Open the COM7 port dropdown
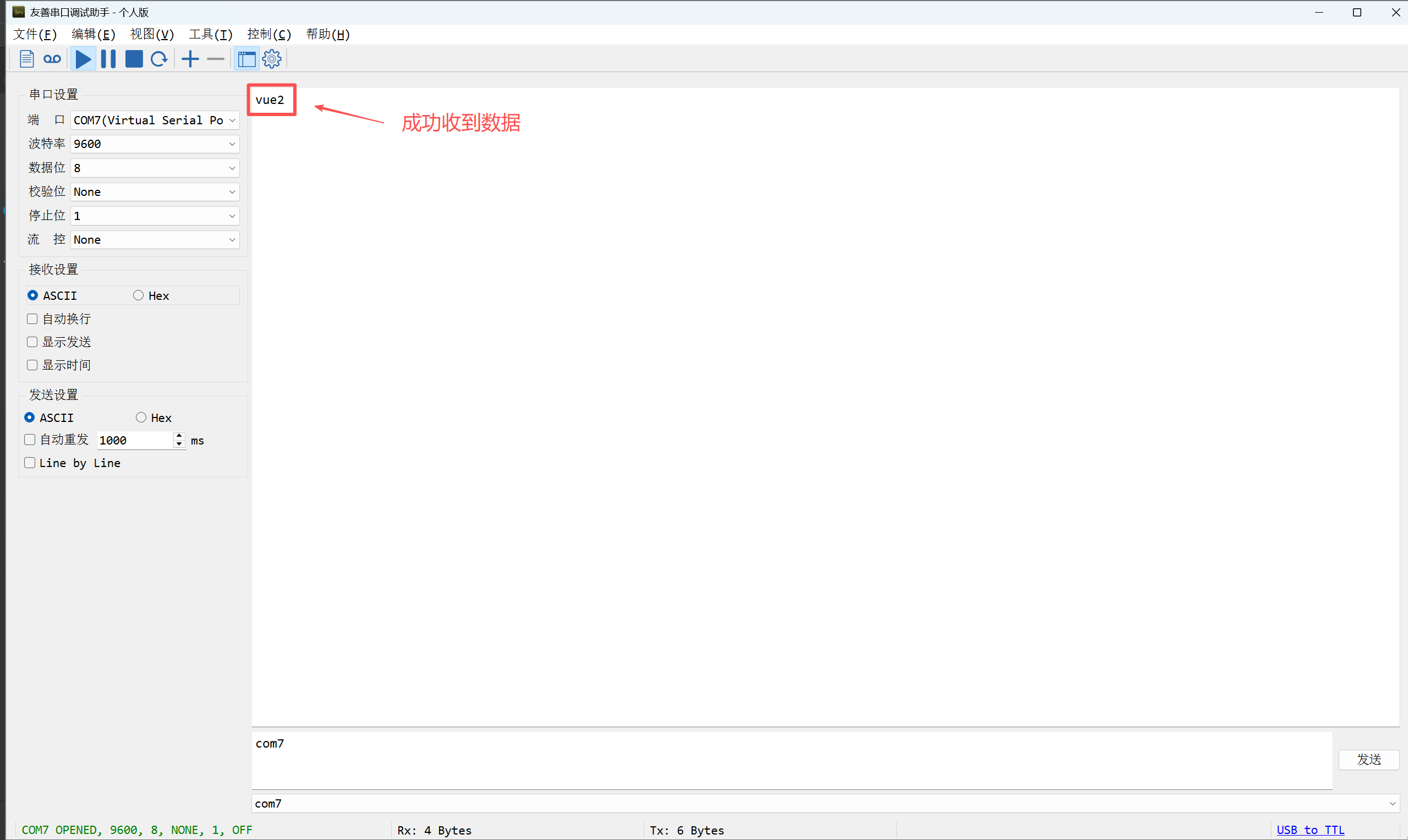1408x840 pixels. tap(155, 120)
